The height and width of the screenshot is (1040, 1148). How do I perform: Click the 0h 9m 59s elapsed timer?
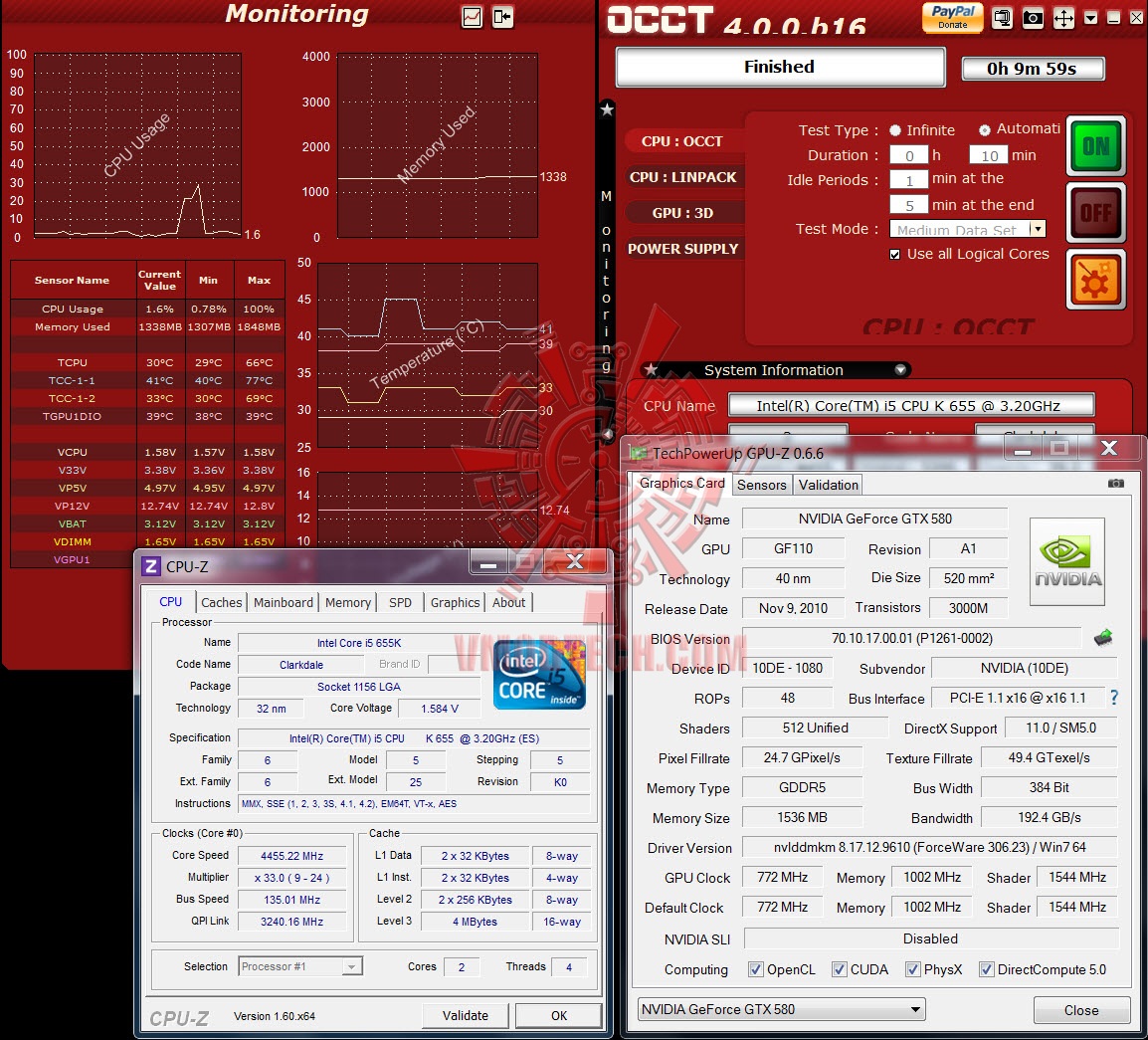tap(1033, 68)
